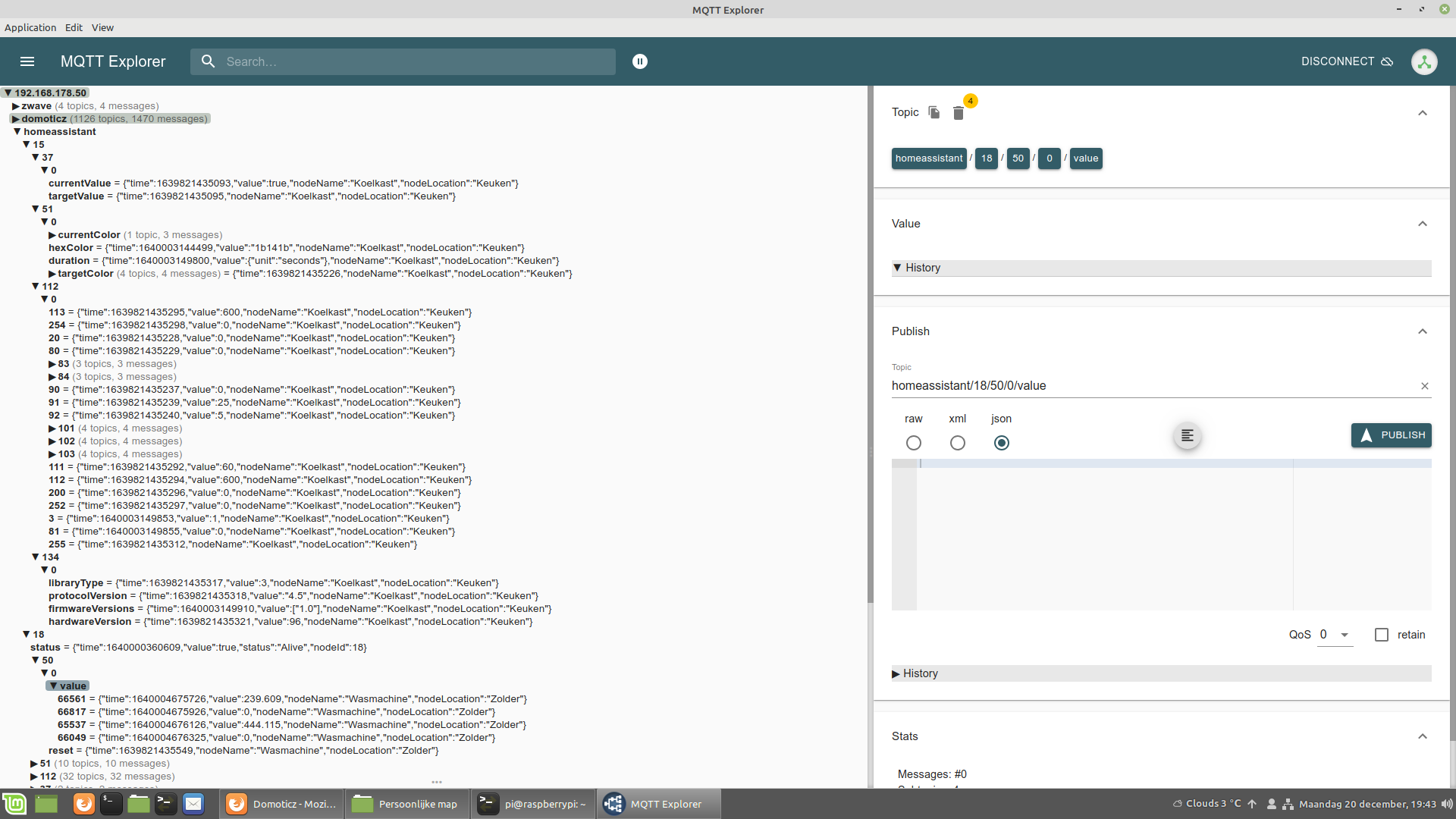Open the network tray icon

pos(1288,804)
